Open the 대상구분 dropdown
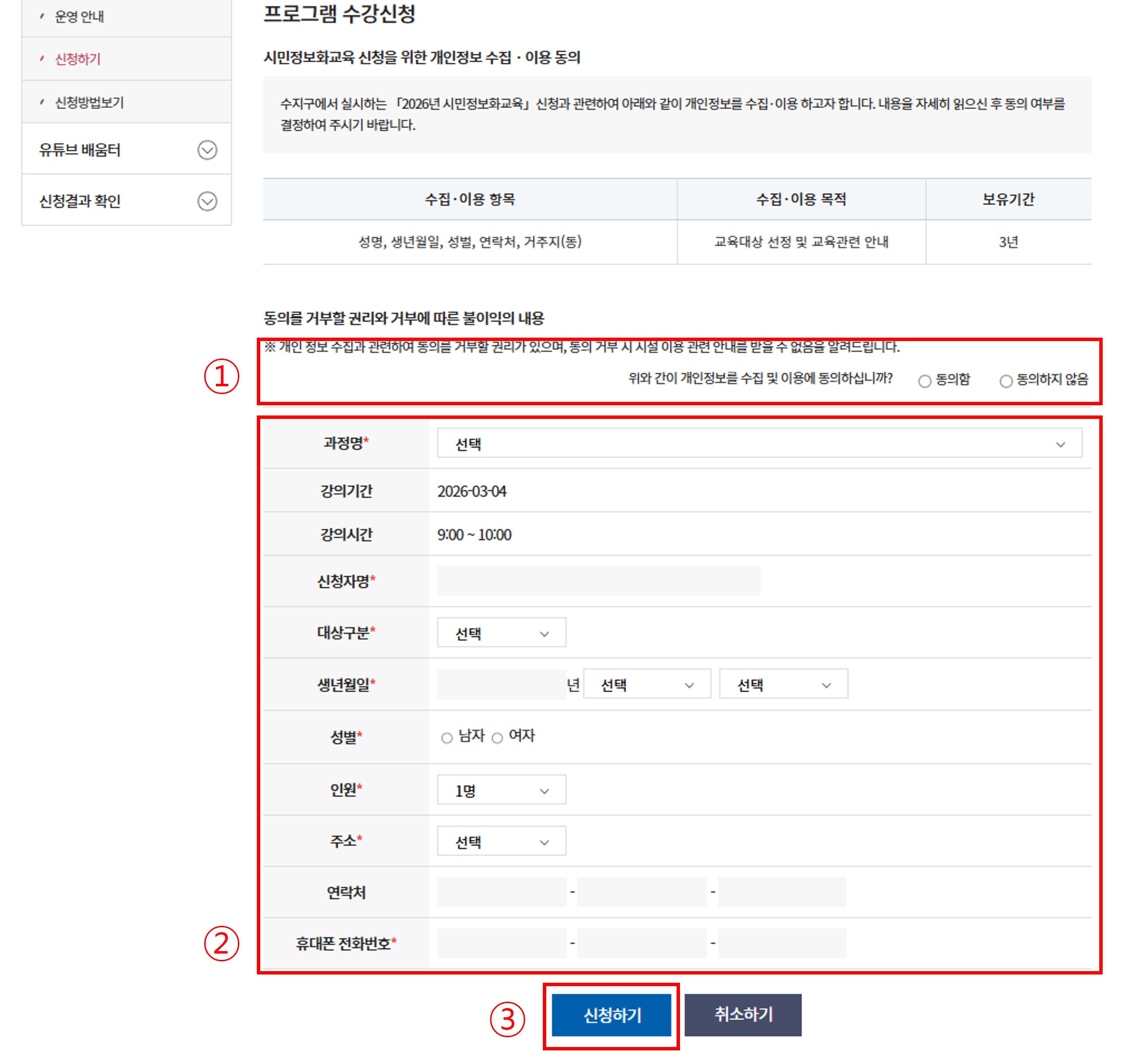 pos(501,633)
